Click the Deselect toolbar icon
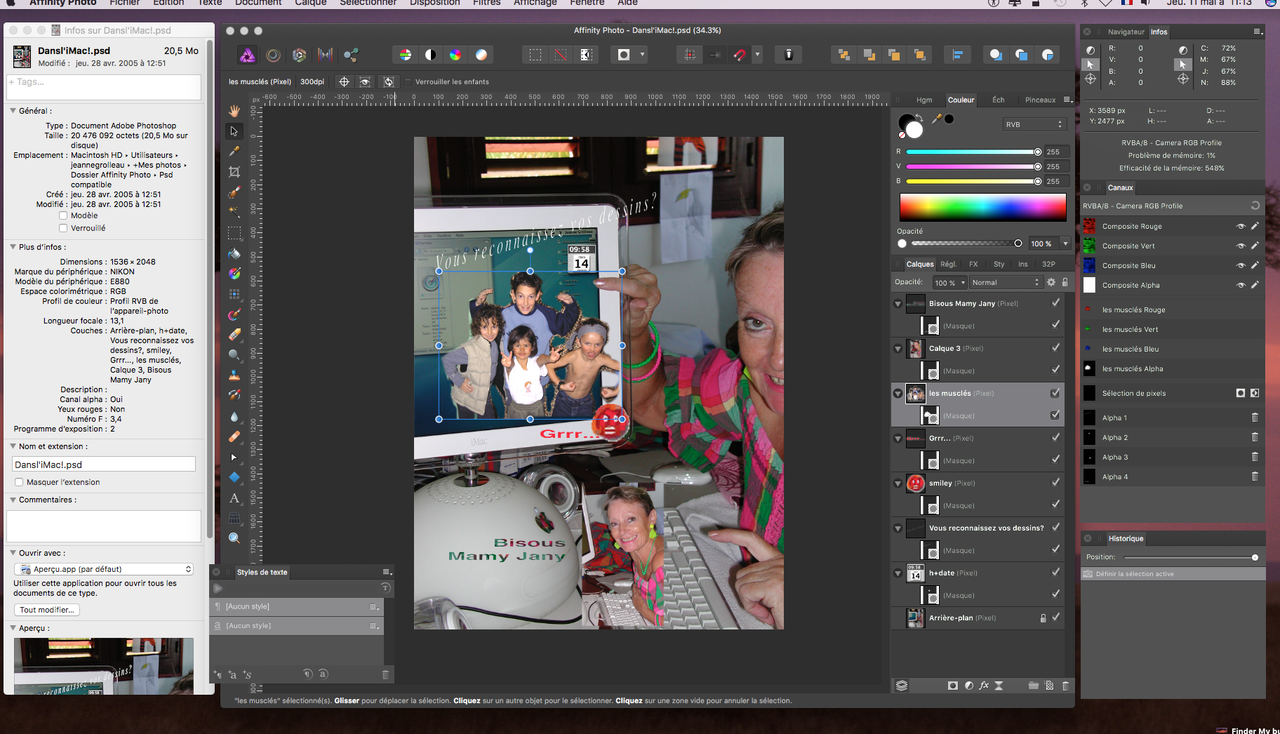The width and height of the screenshot is (1280, 734). 561,55
